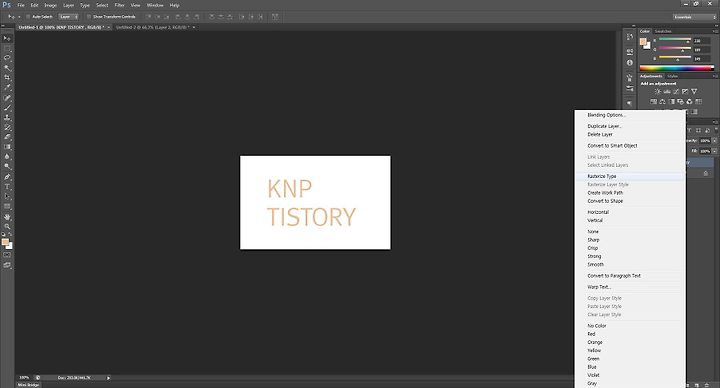This screenshot has height=388, width=720.
Task: Switch to Untitled-2 document tab
Action: click(153, 28)
